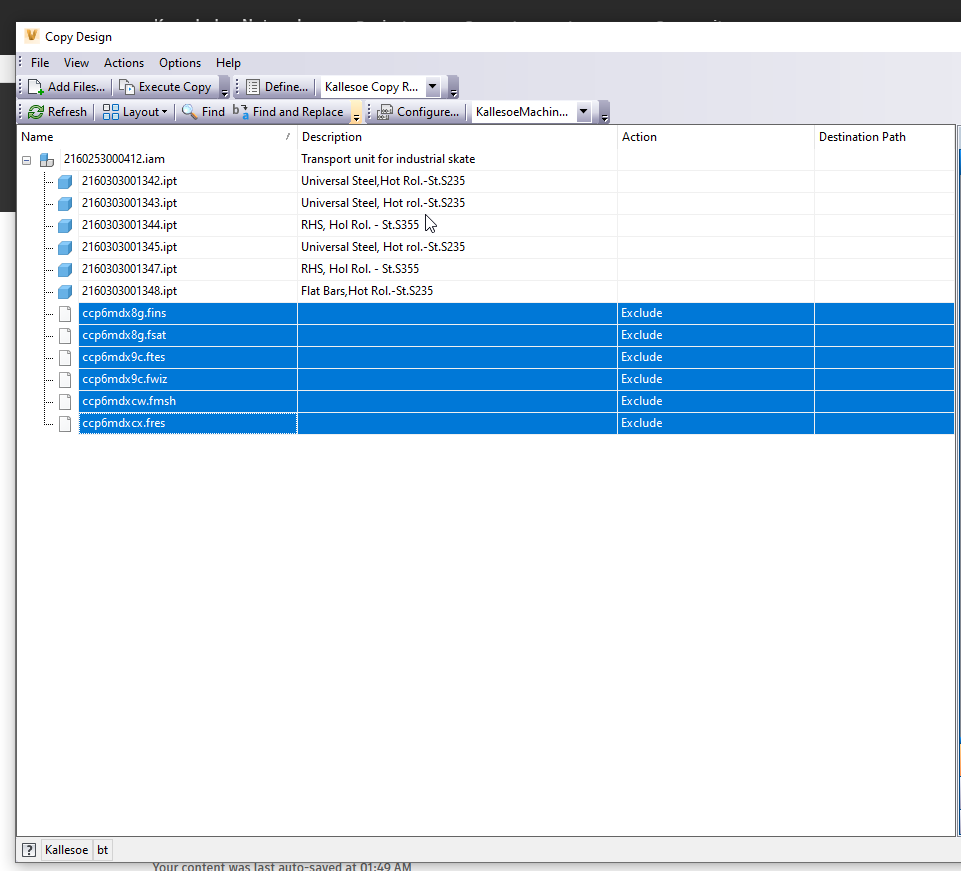Click the Find magnifier icon
Image resolution: width=961 pixels, height=871 pixels.
tap(186, 111)
